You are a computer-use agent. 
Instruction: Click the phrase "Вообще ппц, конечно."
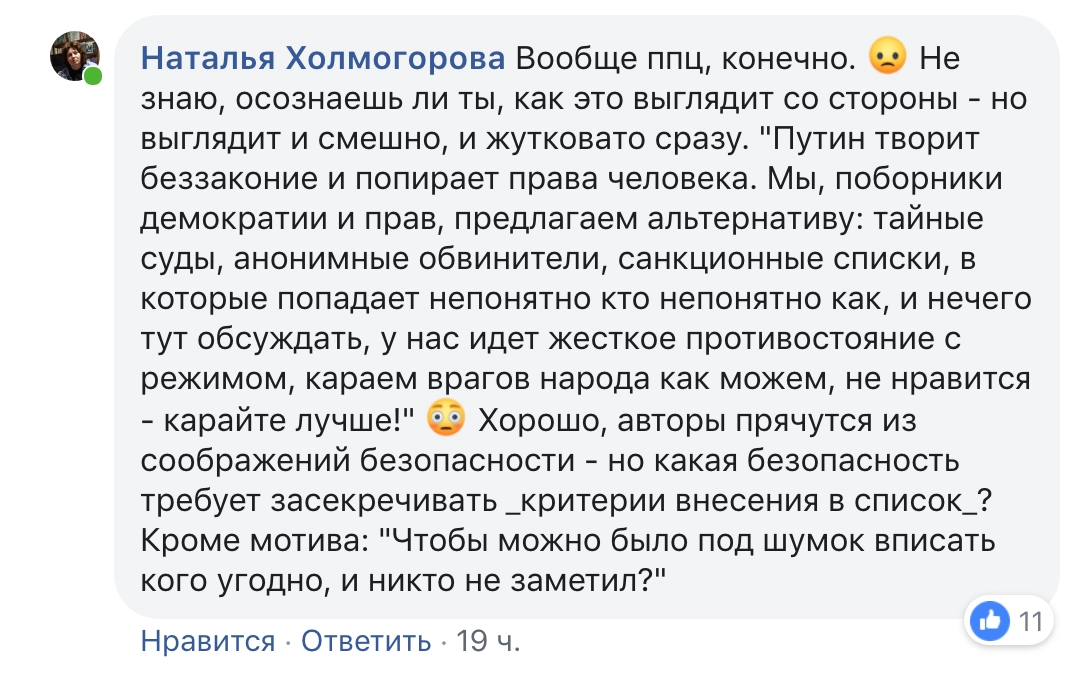click(685, 59)
